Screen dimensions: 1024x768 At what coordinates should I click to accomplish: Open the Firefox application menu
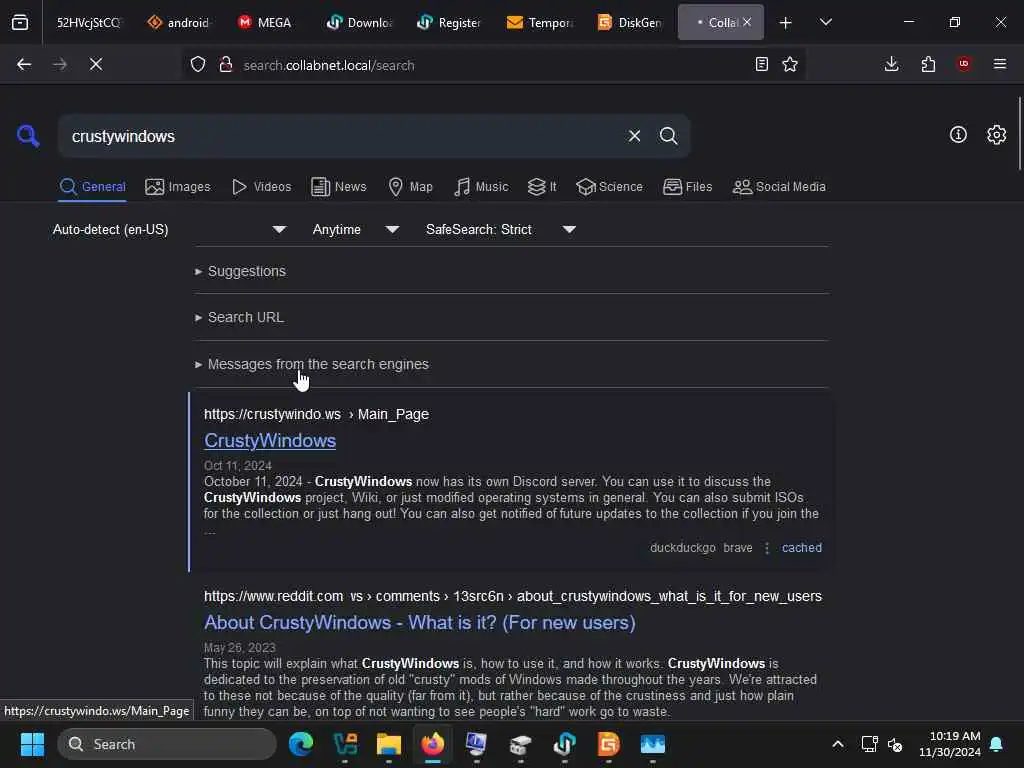point(1000,64)
